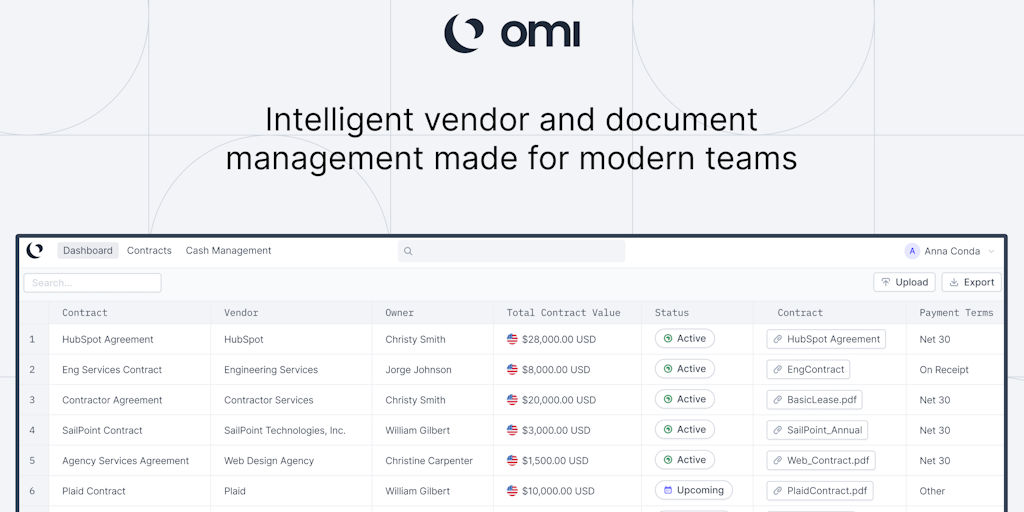Focus the top global search field
The width and height of the screenshot is (1024, 512).
pos(511,251)
